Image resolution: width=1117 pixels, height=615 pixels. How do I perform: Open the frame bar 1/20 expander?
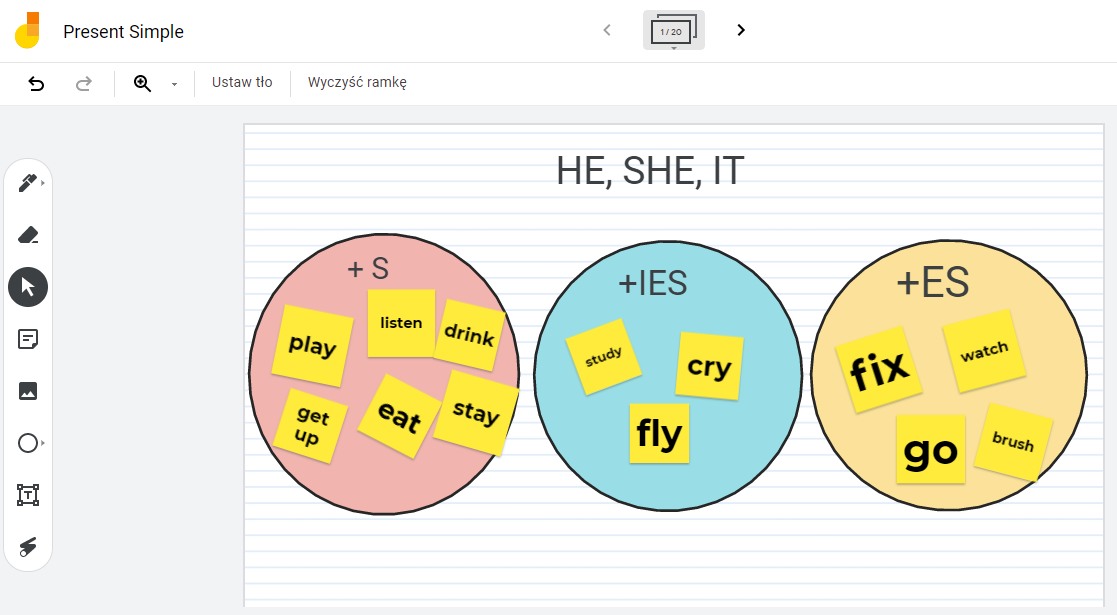tap(674, 31)
